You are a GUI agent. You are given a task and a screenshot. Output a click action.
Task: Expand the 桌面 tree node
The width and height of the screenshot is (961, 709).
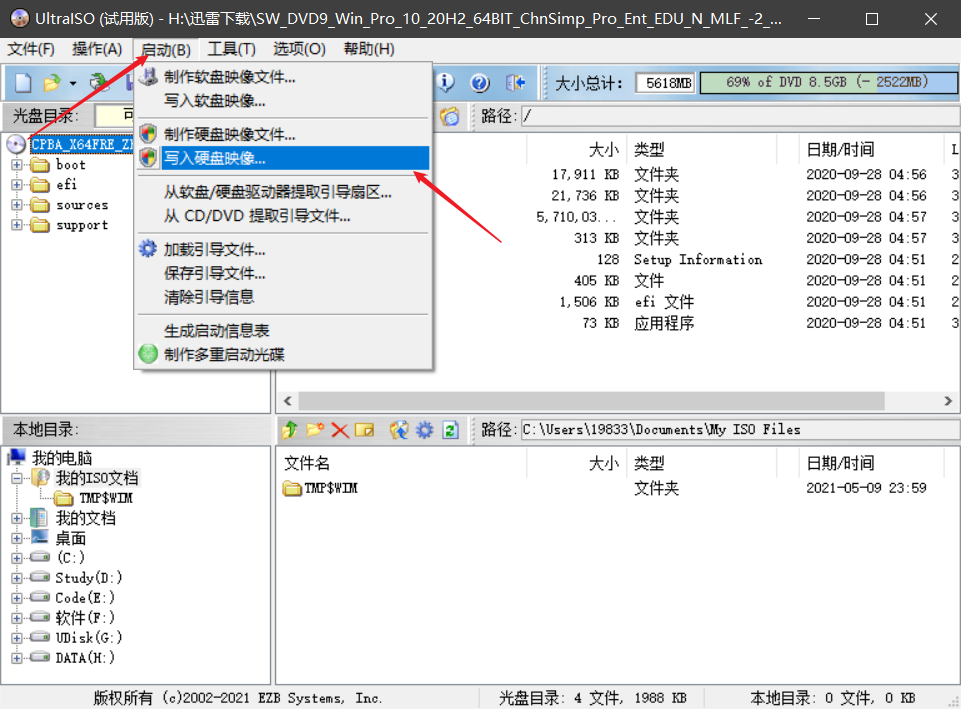tap(17, 538)
